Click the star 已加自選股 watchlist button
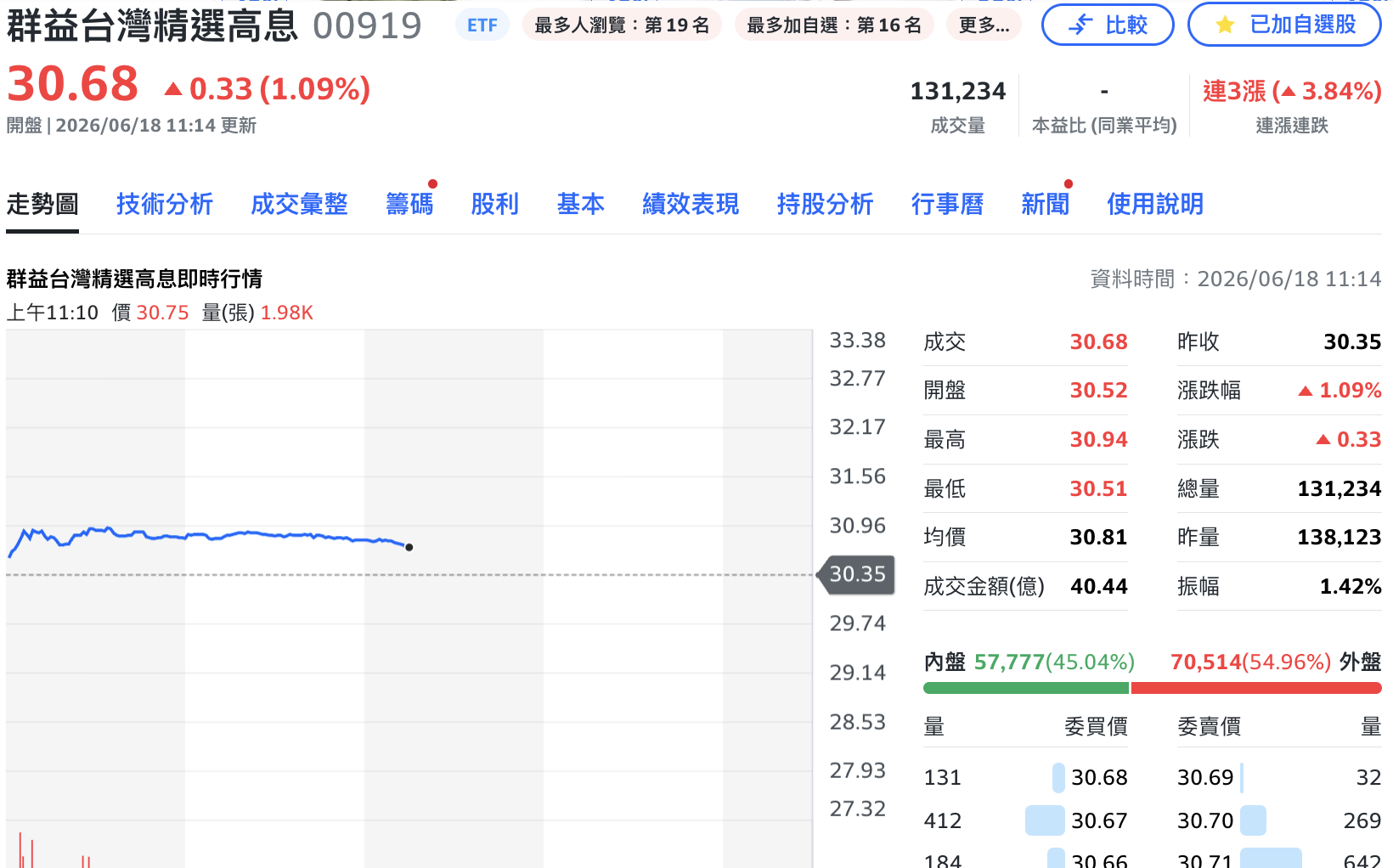This screenshot has width=1393, height=868. (1284, 25)
